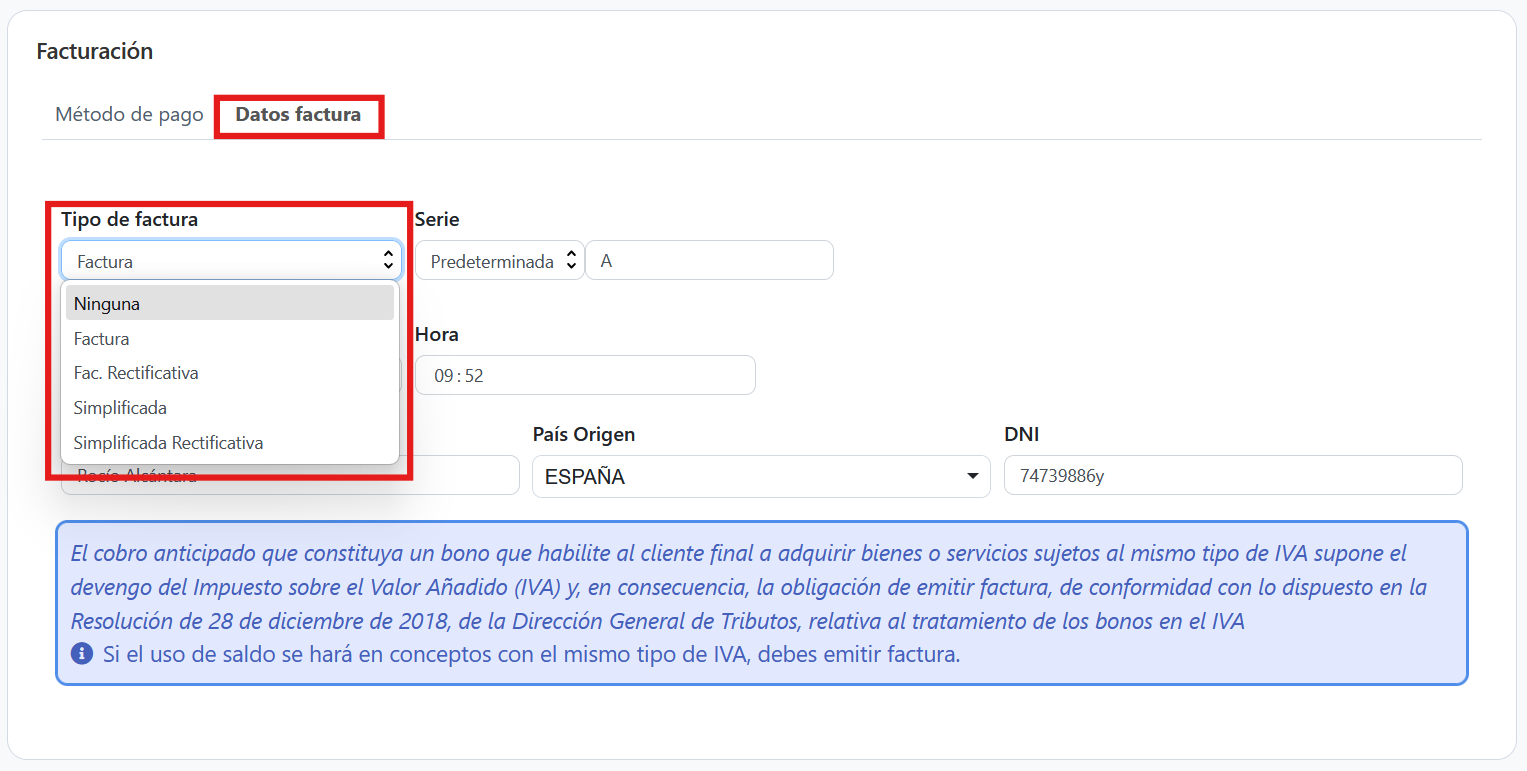Image resolution: width=1527 pixels, height=771 pixels.
Task: Click the info icon in the blue notice
Action: click(x=83, y=655)
